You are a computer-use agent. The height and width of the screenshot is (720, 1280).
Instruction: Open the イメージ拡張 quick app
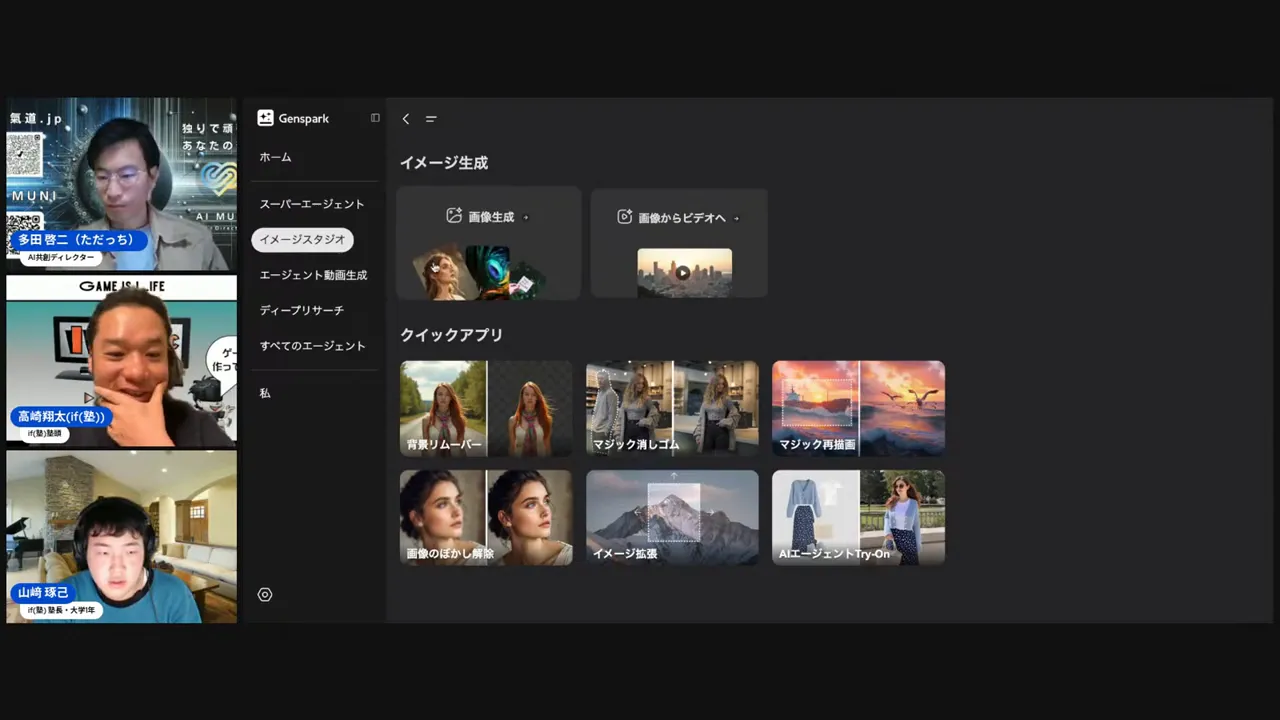click(x=672, y=517)
